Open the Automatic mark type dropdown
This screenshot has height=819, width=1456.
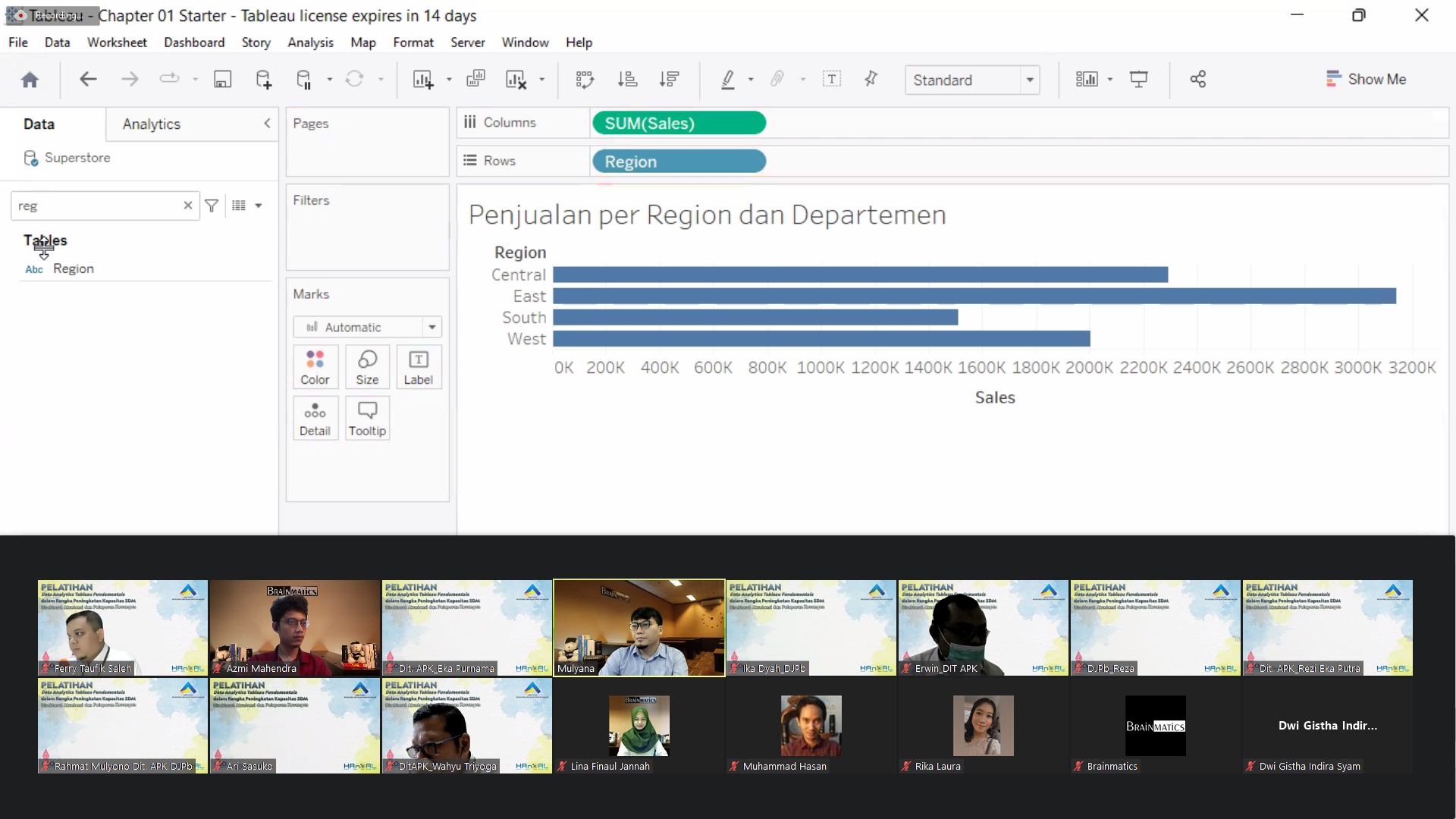pos(431,327)
